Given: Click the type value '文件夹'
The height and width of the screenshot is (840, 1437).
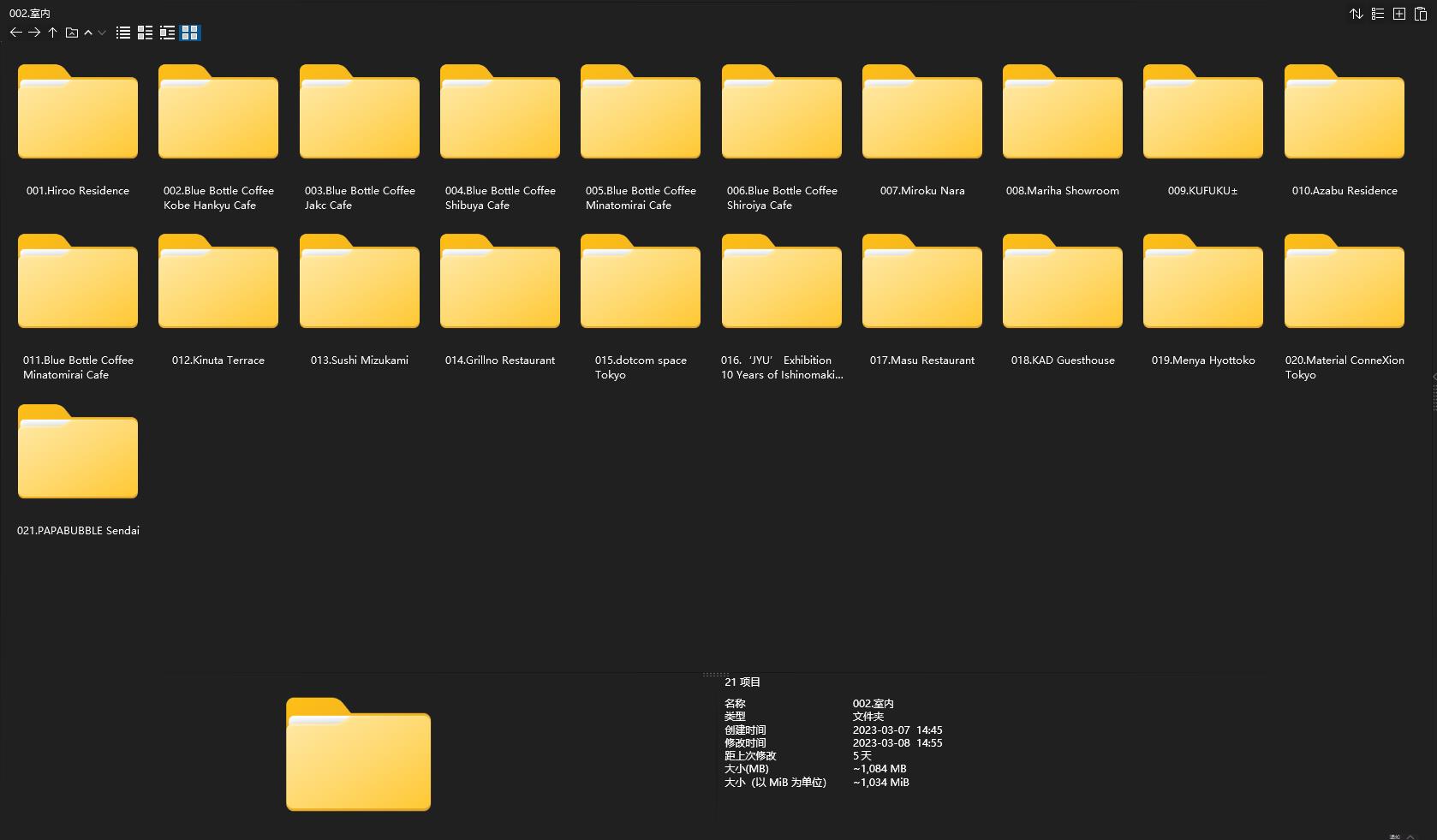Looking at the screenshot, I should (x=868, y=716).
